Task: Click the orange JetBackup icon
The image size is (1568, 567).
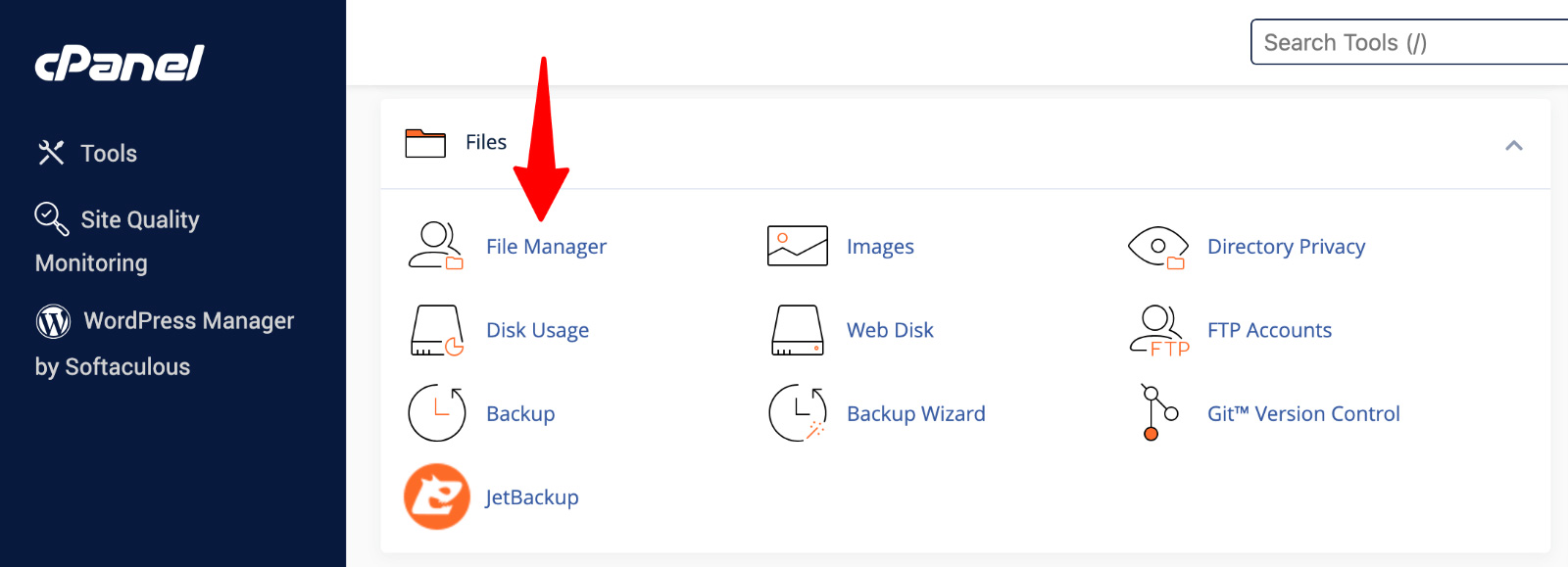Action: 436,496
